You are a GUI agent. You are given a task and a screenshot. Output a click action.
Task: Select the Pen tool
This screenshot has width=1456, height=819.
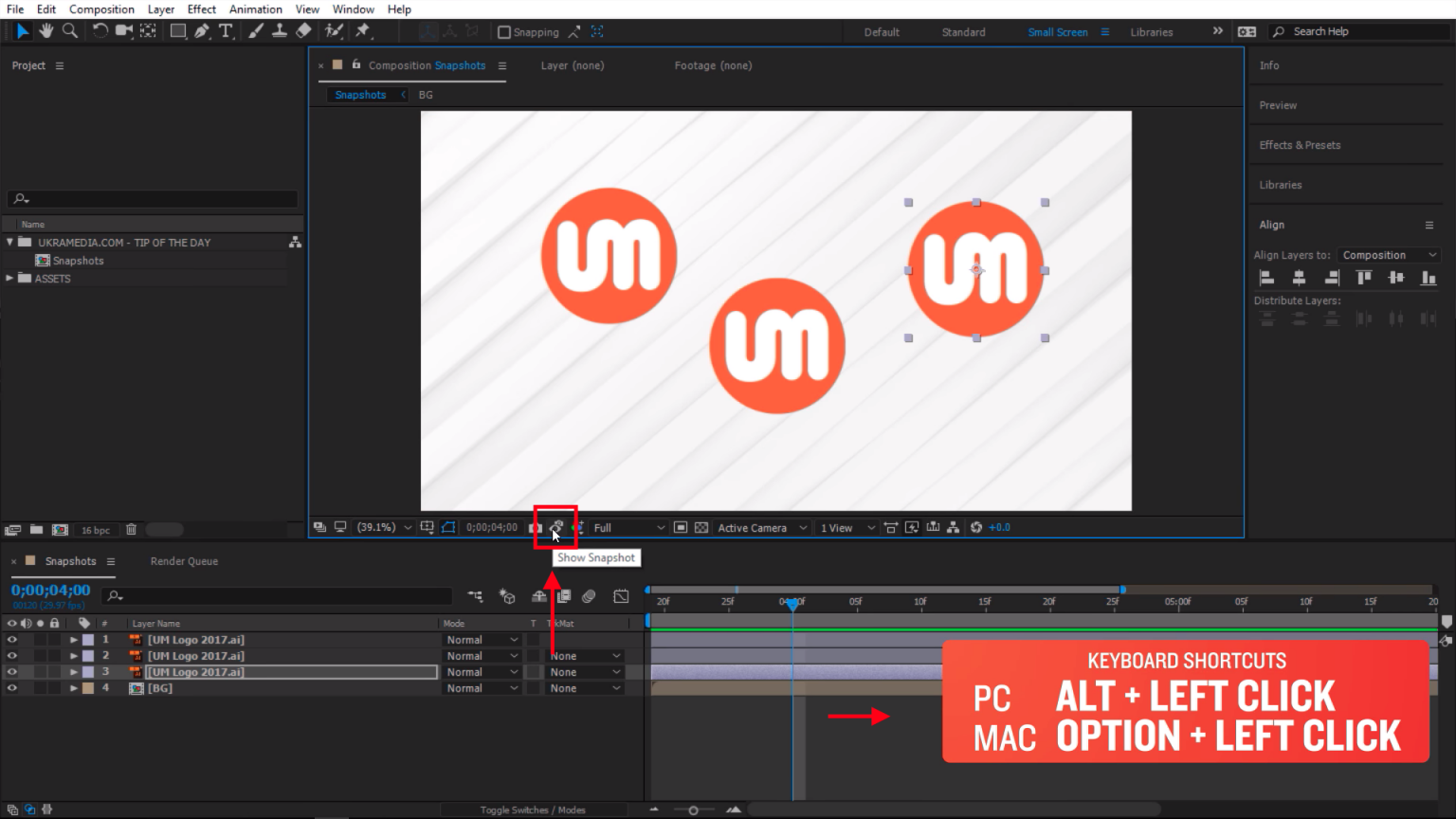202,31
